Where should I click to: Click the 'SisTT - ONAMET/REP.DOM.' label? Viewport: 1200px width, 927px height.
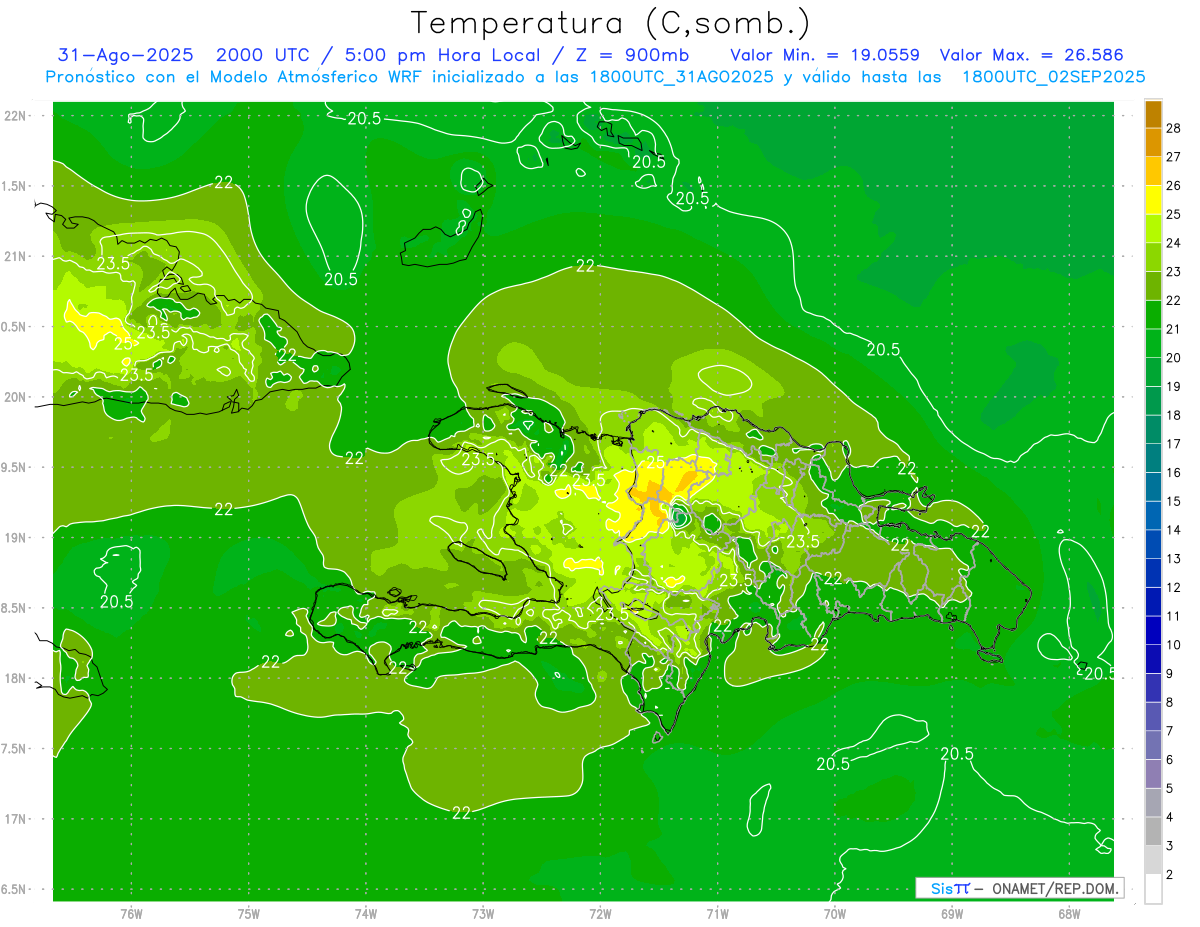pos(1019,888)
